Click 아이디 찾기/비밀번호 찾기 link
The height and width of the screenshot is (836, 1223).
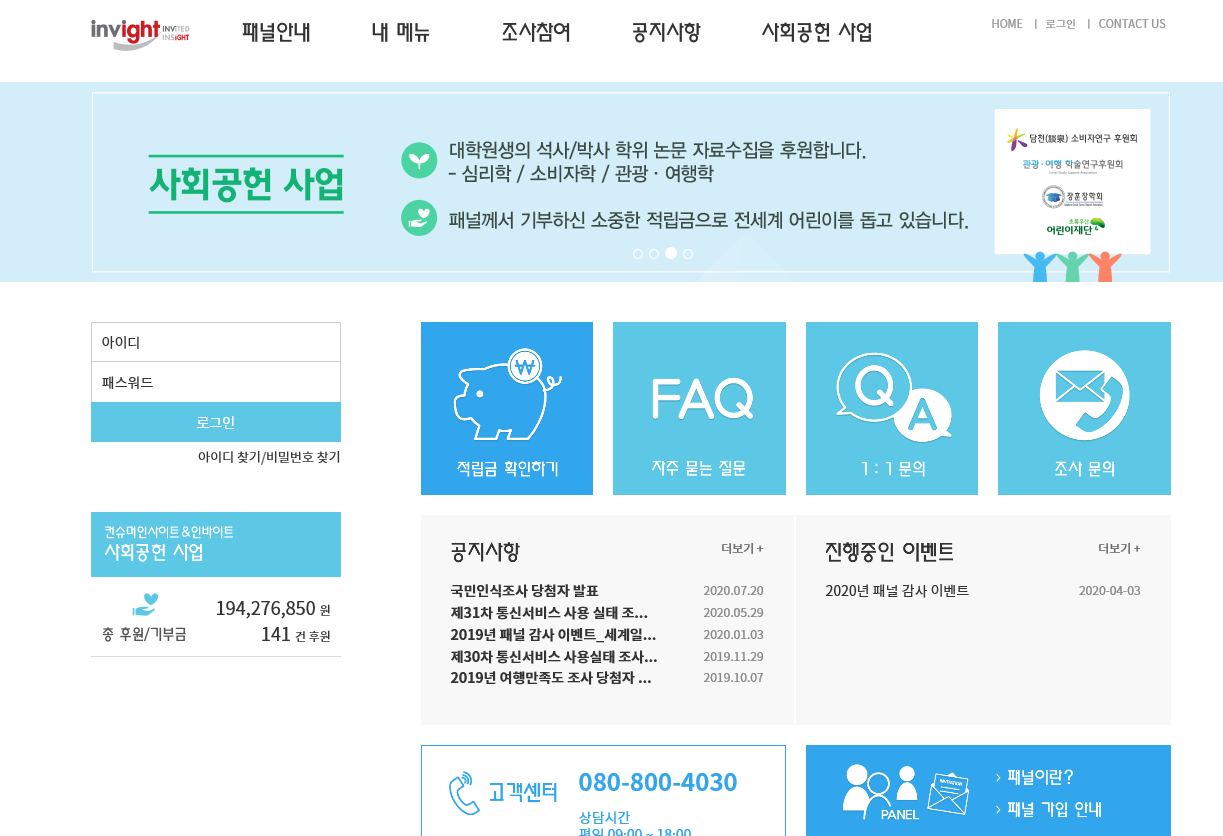tap(269, 457)
